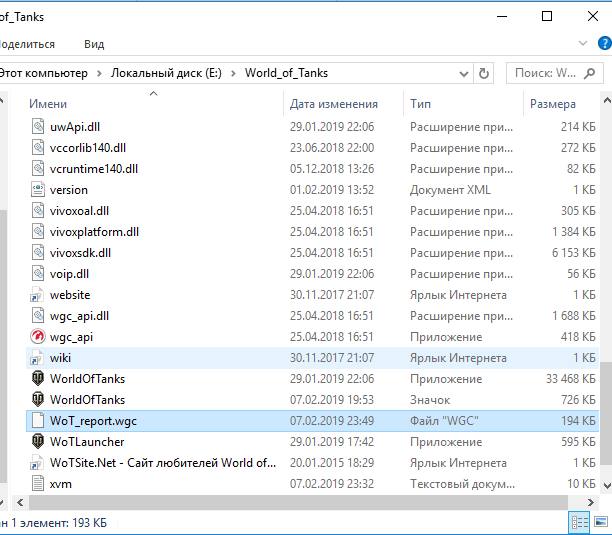Screen dimensions: 612x535
Task: Refresh the folder with the reload icon
Action: pyautogui.click(x=485, y=73)
